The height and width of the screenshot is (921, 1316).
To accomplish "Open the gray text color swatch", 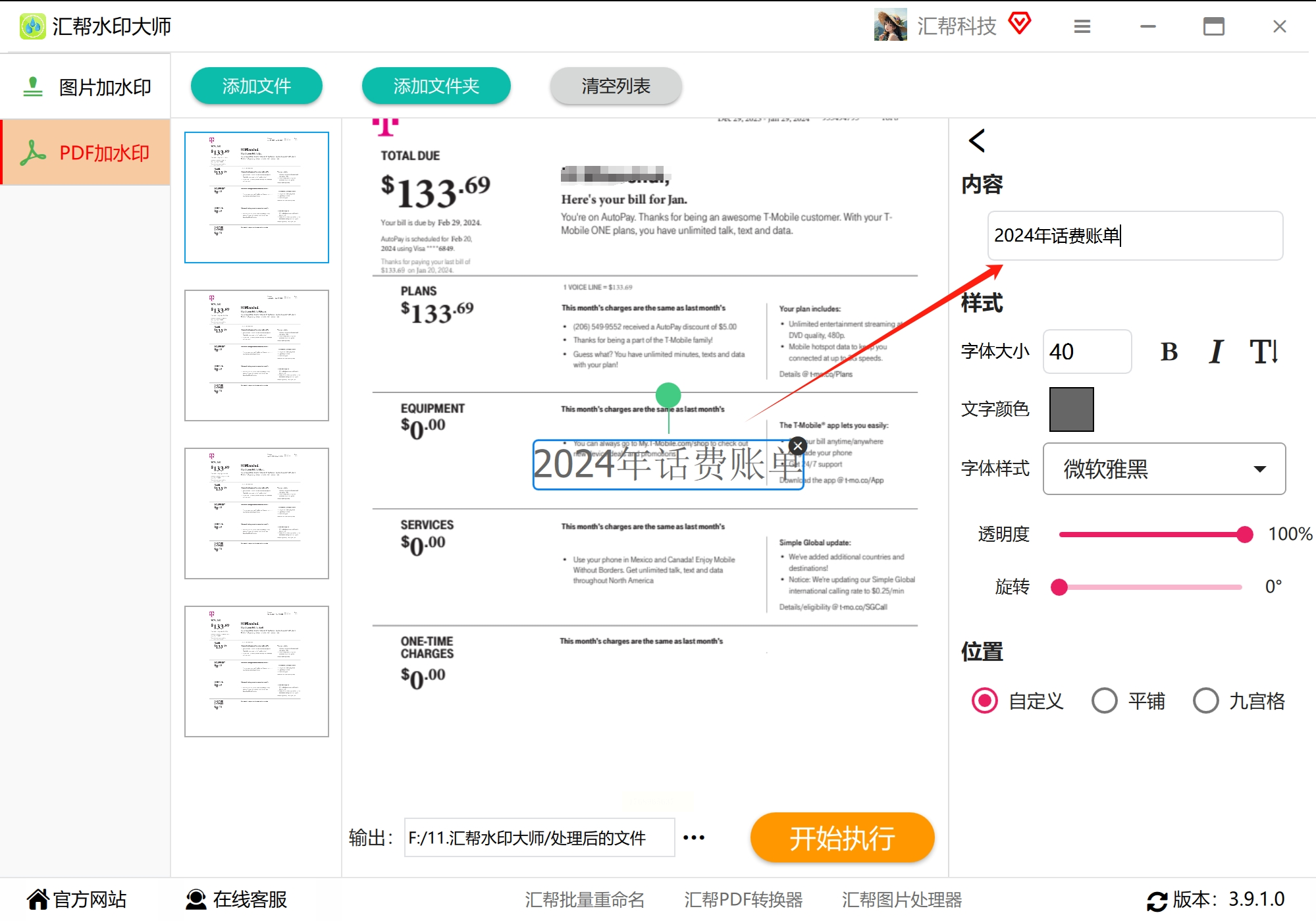I will pyautogui.click(x=1071, y=409).
